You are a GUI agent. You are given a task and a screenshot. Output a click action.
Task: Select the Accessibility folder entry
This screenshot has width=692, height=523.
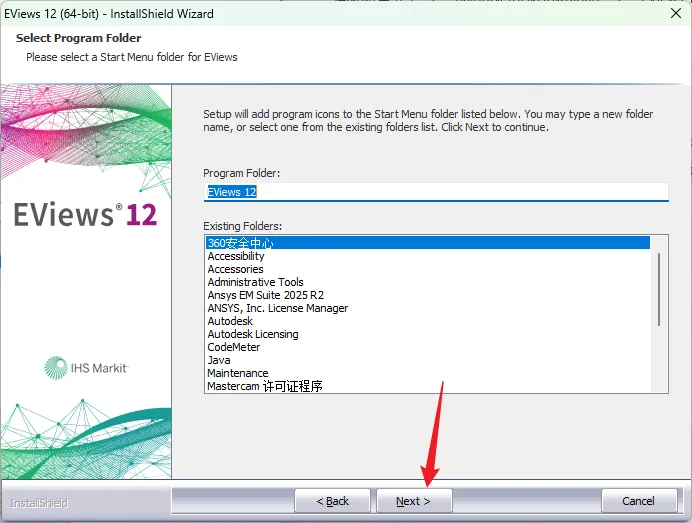[x=428, y=256]
